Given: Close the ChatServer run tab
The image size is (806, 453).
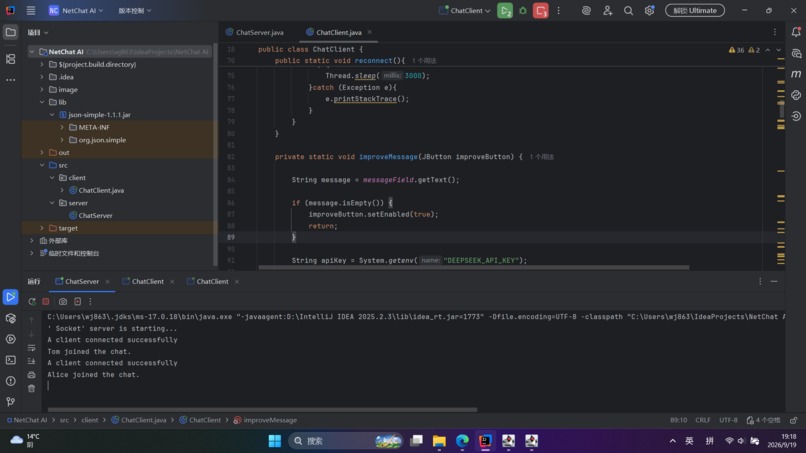Looking at the screenshot, I should 107,281.
